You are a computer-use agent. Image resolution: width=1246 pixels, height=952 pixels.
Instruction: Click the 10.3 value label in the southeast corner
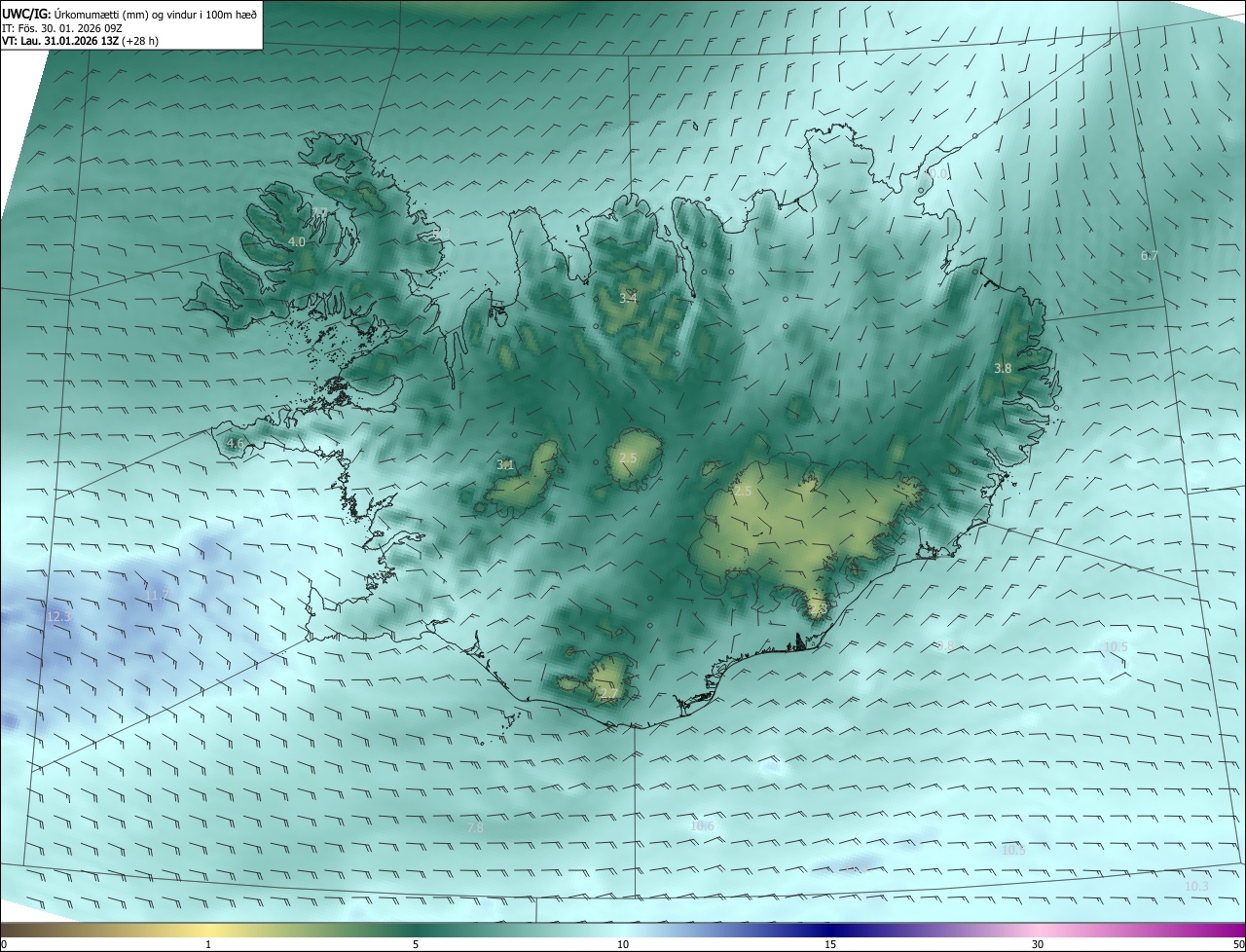coord(1197,886)
